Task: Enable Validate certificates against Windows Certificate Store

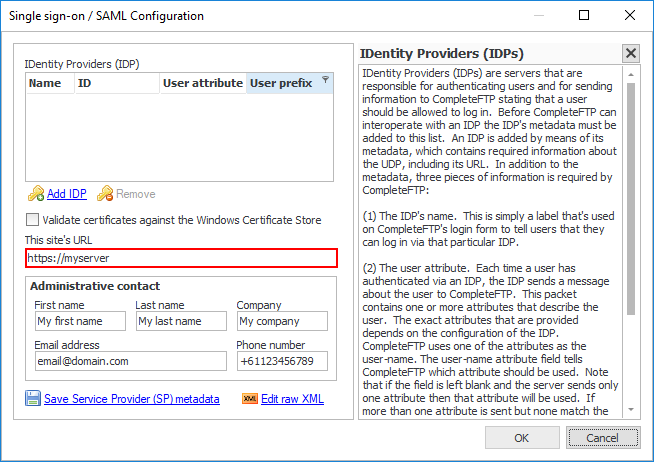Action: click(x=33, y=219)
